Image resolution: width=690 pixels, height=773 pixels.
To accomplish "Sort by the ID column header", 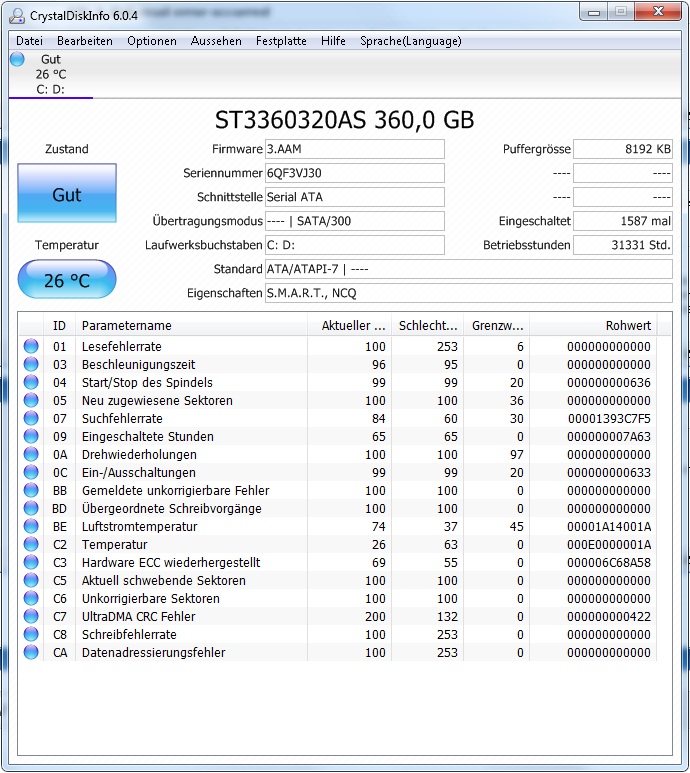I will pyautogui.click(x=59, y=325).
